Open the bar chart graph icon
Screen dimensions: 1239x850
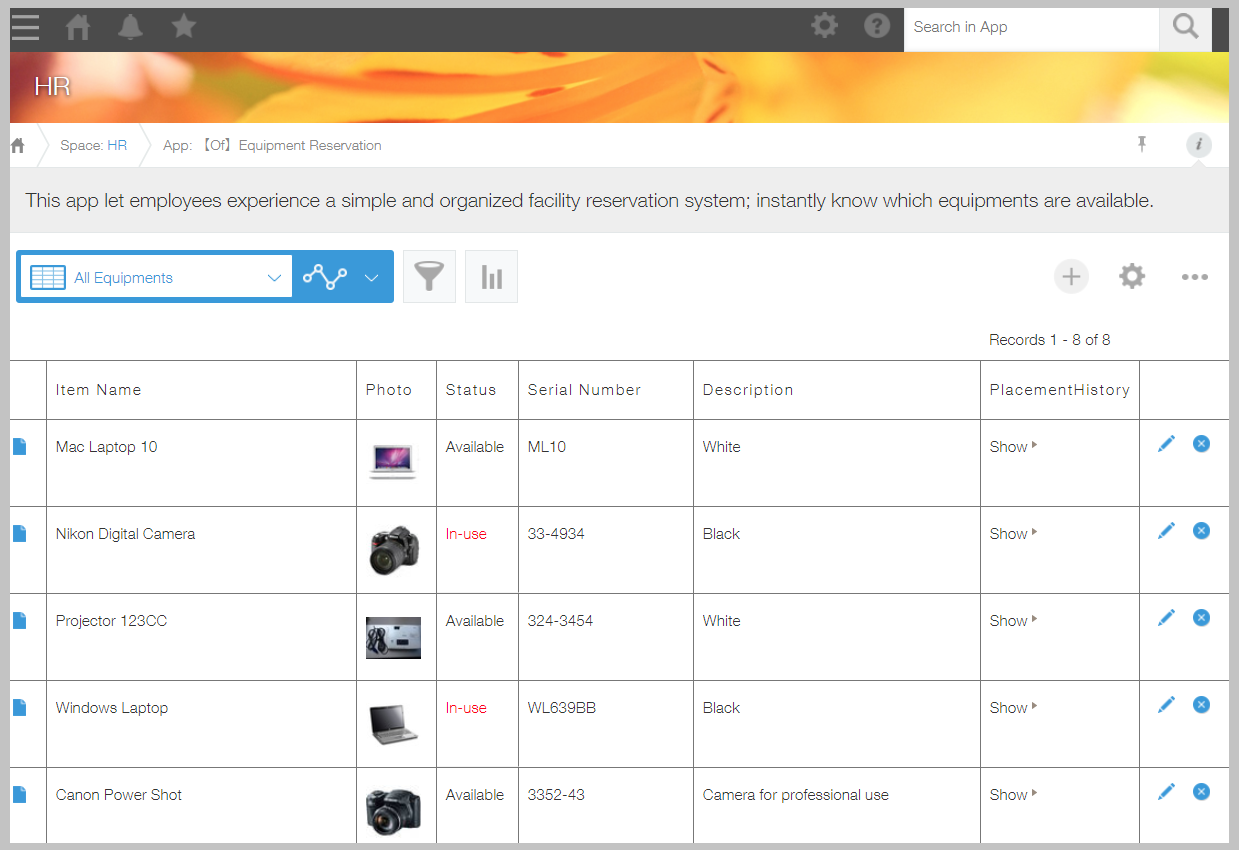point(491,277)
